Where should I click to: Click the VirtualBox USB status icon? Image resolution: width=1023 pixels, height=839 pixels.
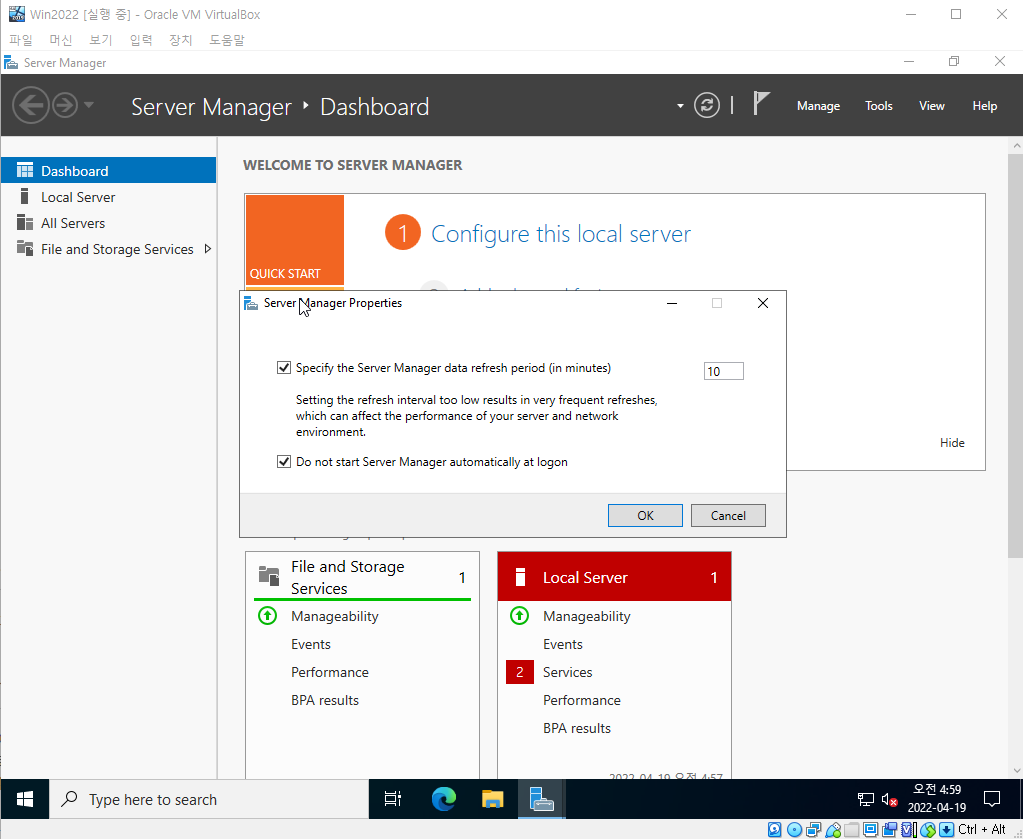coord(833,830)
